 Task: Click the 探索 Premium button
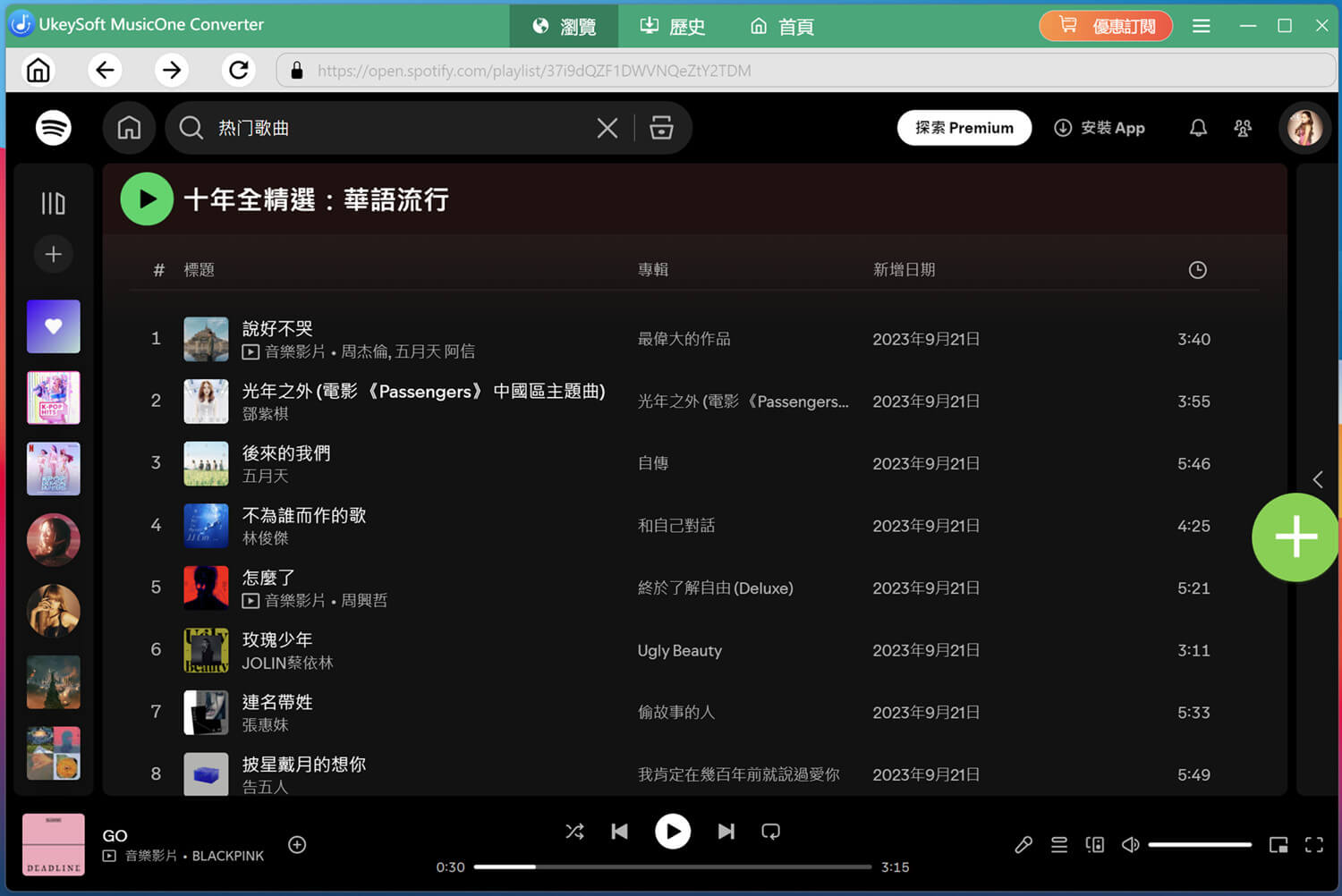tap(964, 128)
